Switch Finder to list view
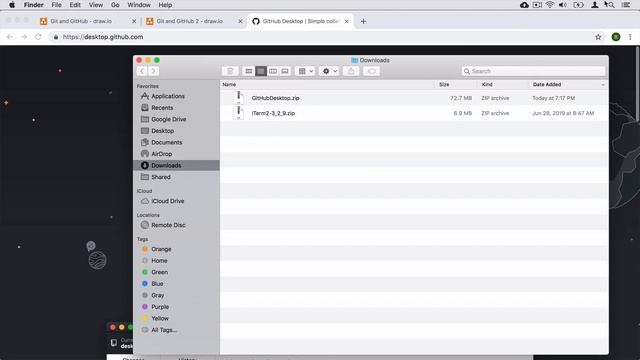 pos(260,71)
